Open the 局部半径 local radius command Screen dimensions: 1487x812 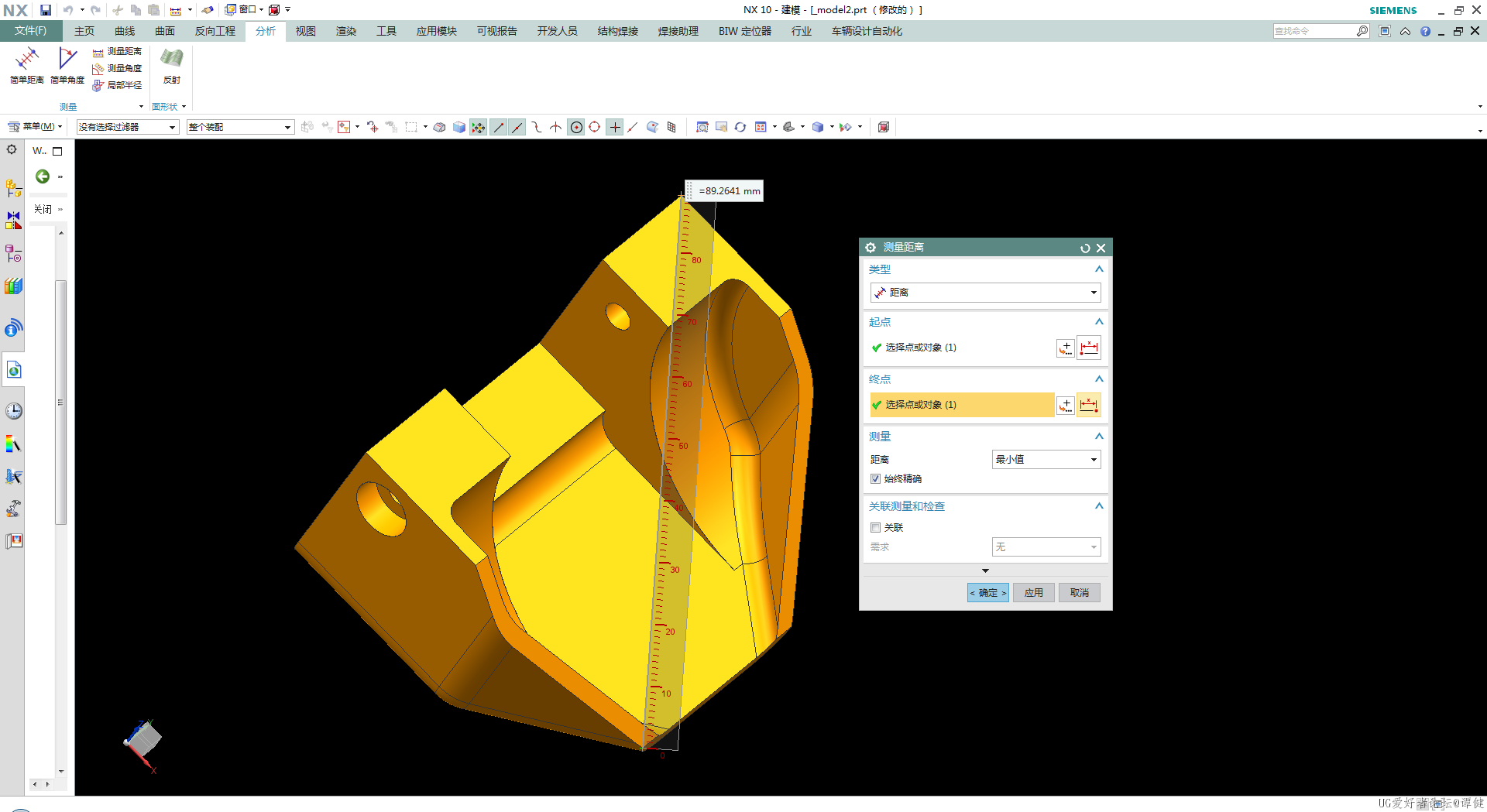[117, 85]
